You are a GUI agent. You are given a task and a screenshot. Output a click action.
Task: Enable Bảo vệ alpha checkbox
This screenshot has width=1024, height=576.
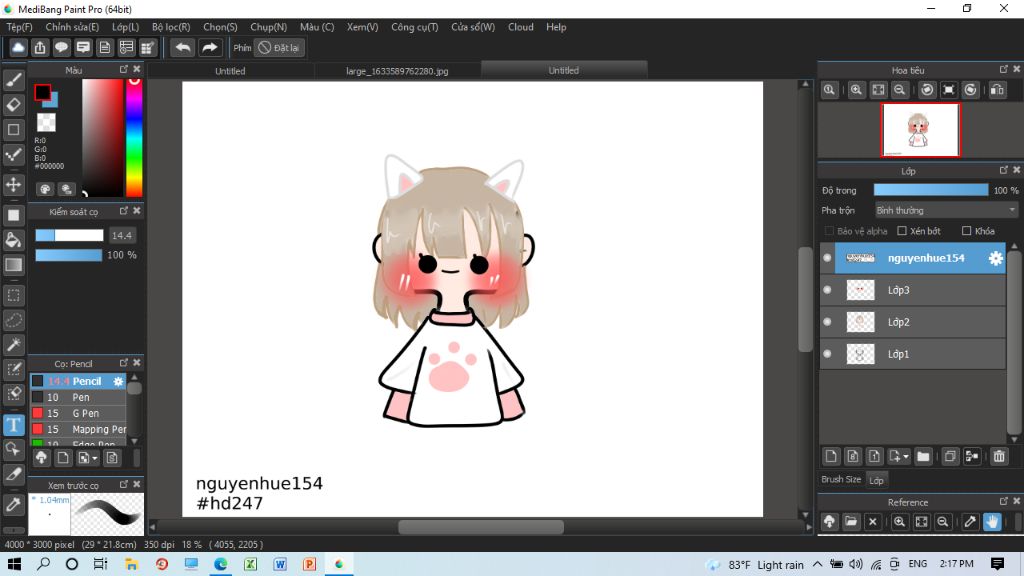coord(829,231)
